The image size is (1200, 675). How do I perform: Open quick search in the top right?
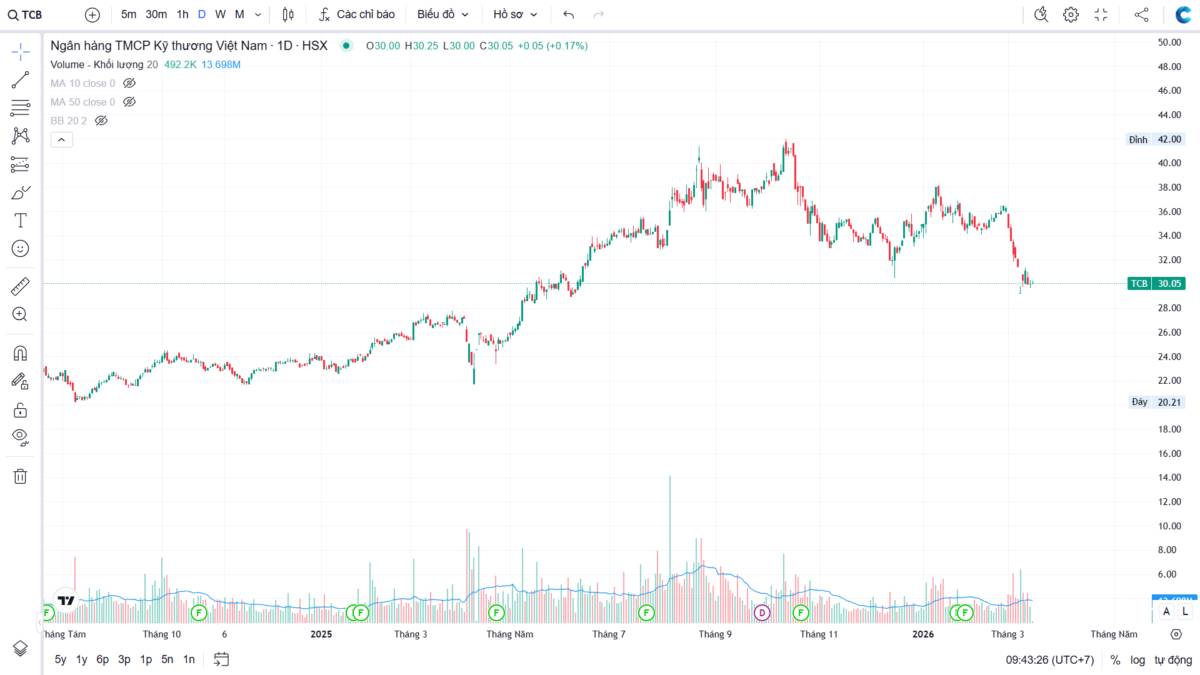tap(1041, 15)
